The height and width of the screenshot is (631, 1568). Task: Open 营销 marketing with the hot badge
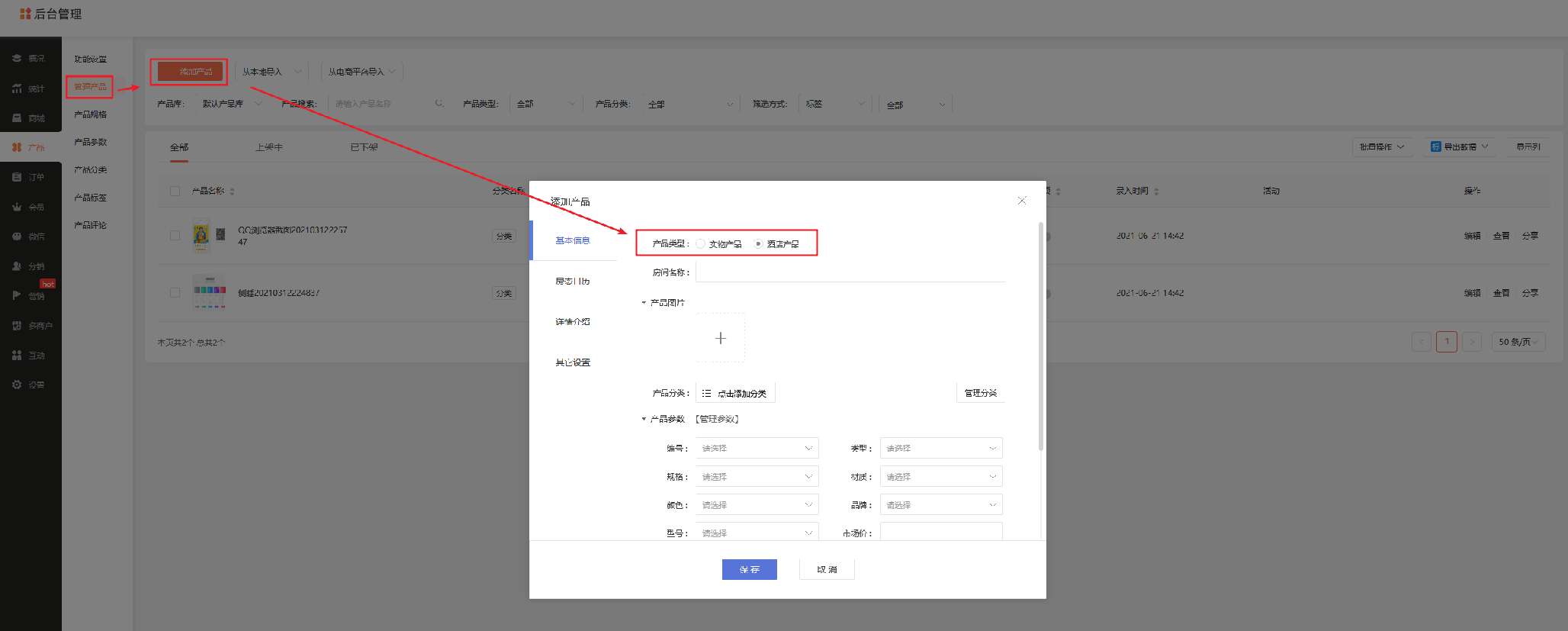point(29,295)
